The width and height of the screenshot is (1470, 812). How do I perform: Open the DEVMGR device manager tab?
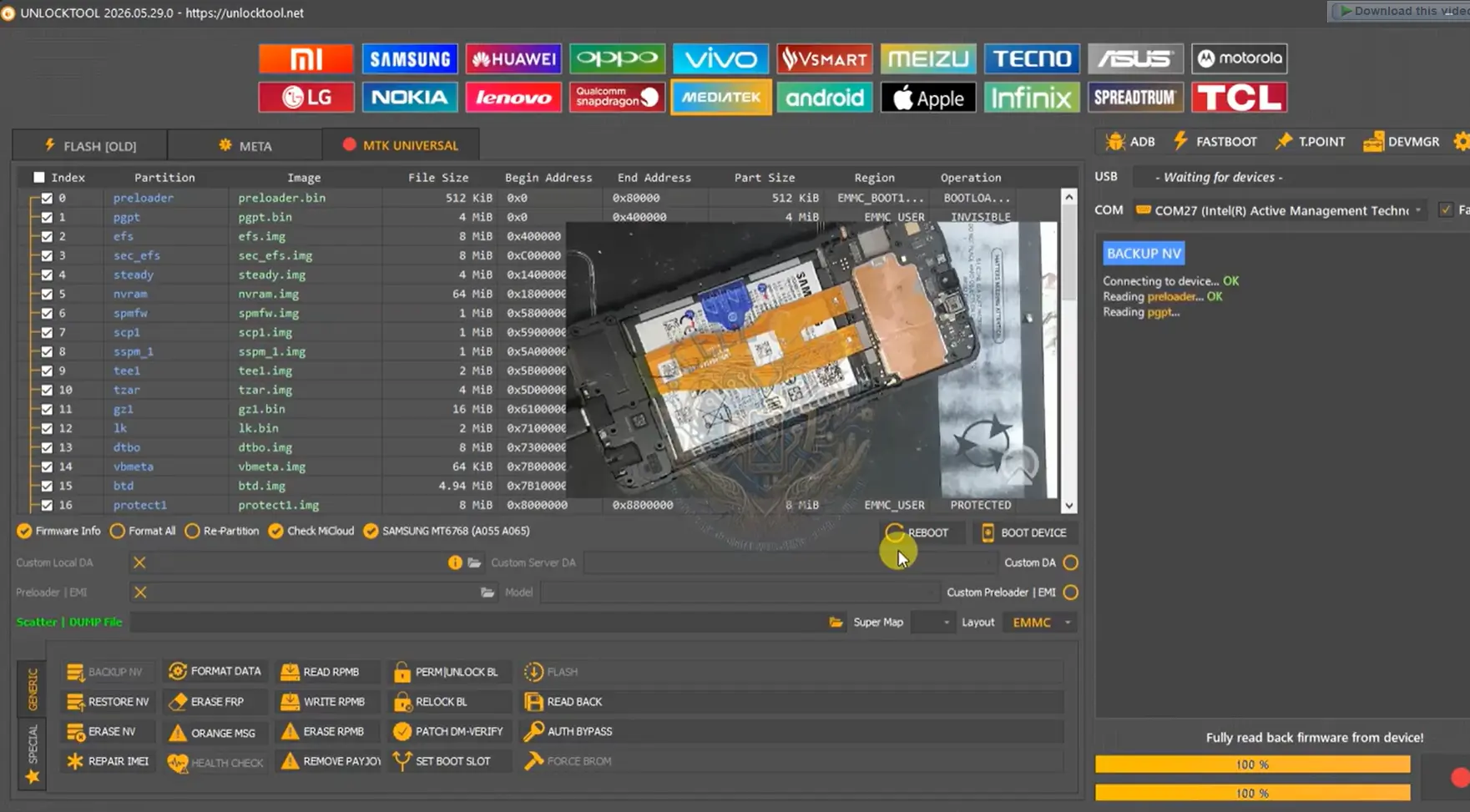[x=1402, y=142]
